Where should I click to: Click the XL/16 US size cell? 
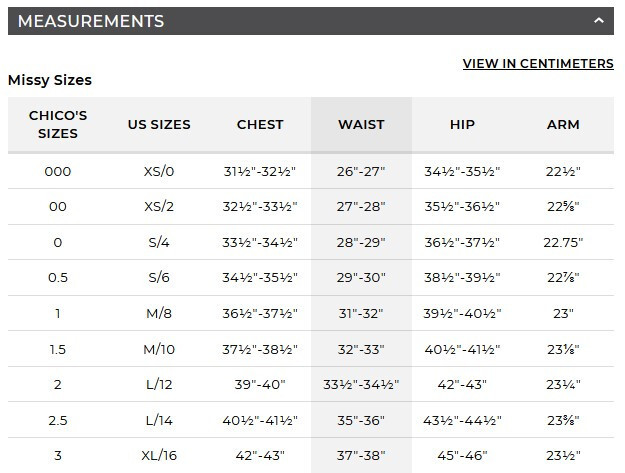tap(159, 456)
